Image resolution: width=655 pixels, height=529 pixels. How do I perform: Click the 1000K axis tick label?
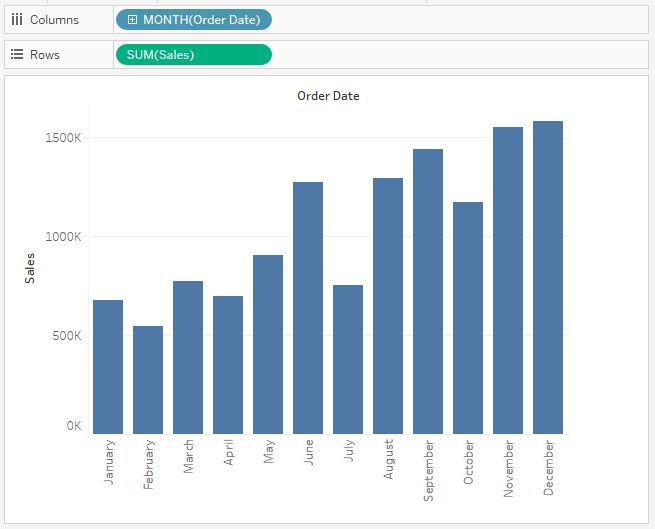[64, 237]
